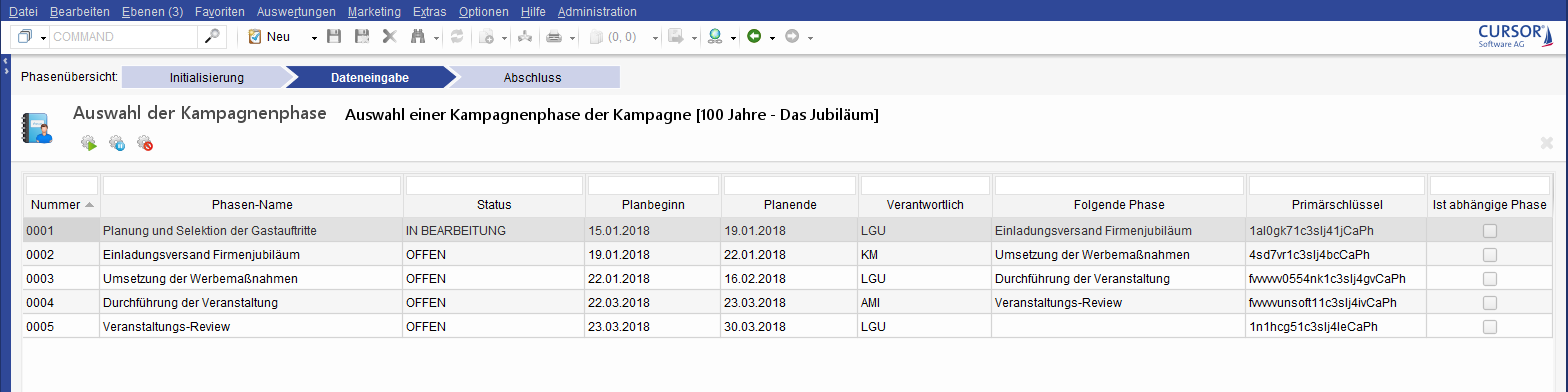Open the binoculars search dropdown arrow
The image size is (1568, 392).
[437, 38]
